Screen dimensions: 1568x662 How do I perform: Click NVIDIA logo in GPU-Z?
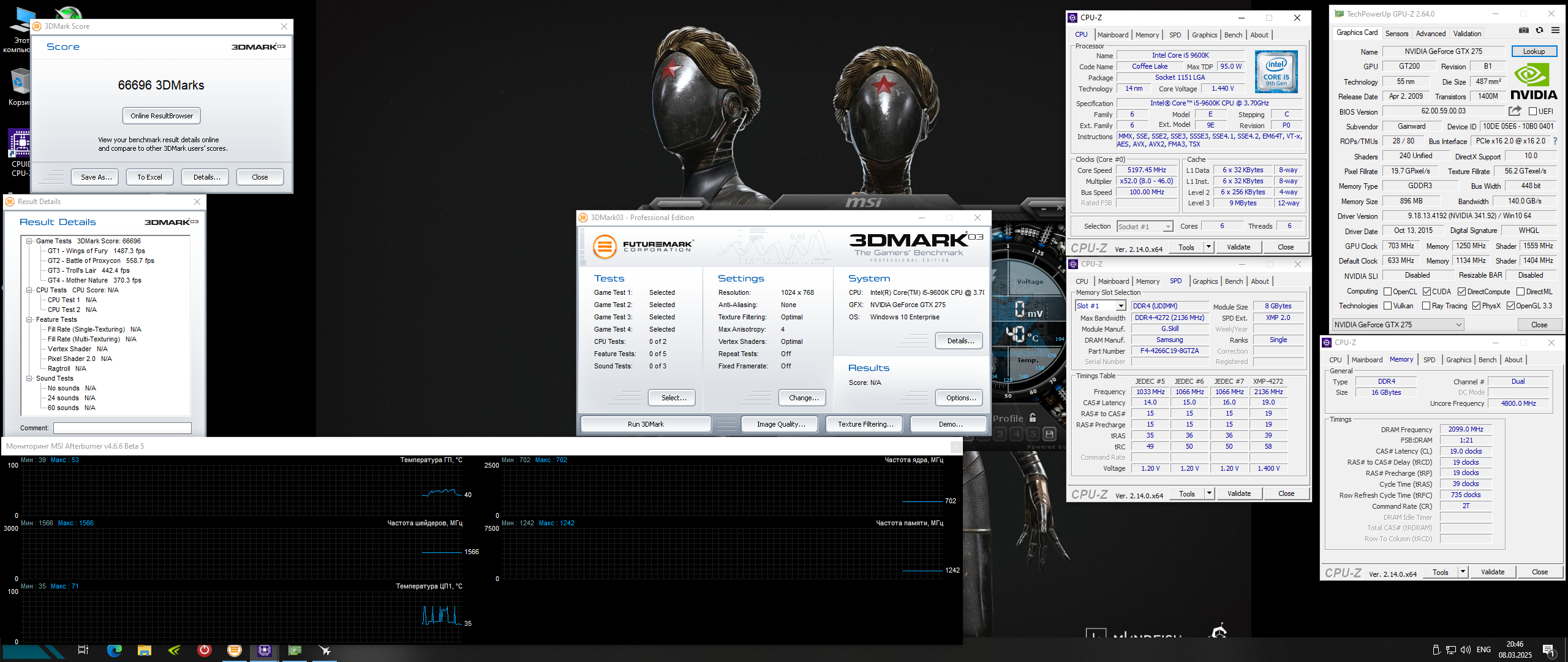pyautogui.click(x=1534, y=82)
